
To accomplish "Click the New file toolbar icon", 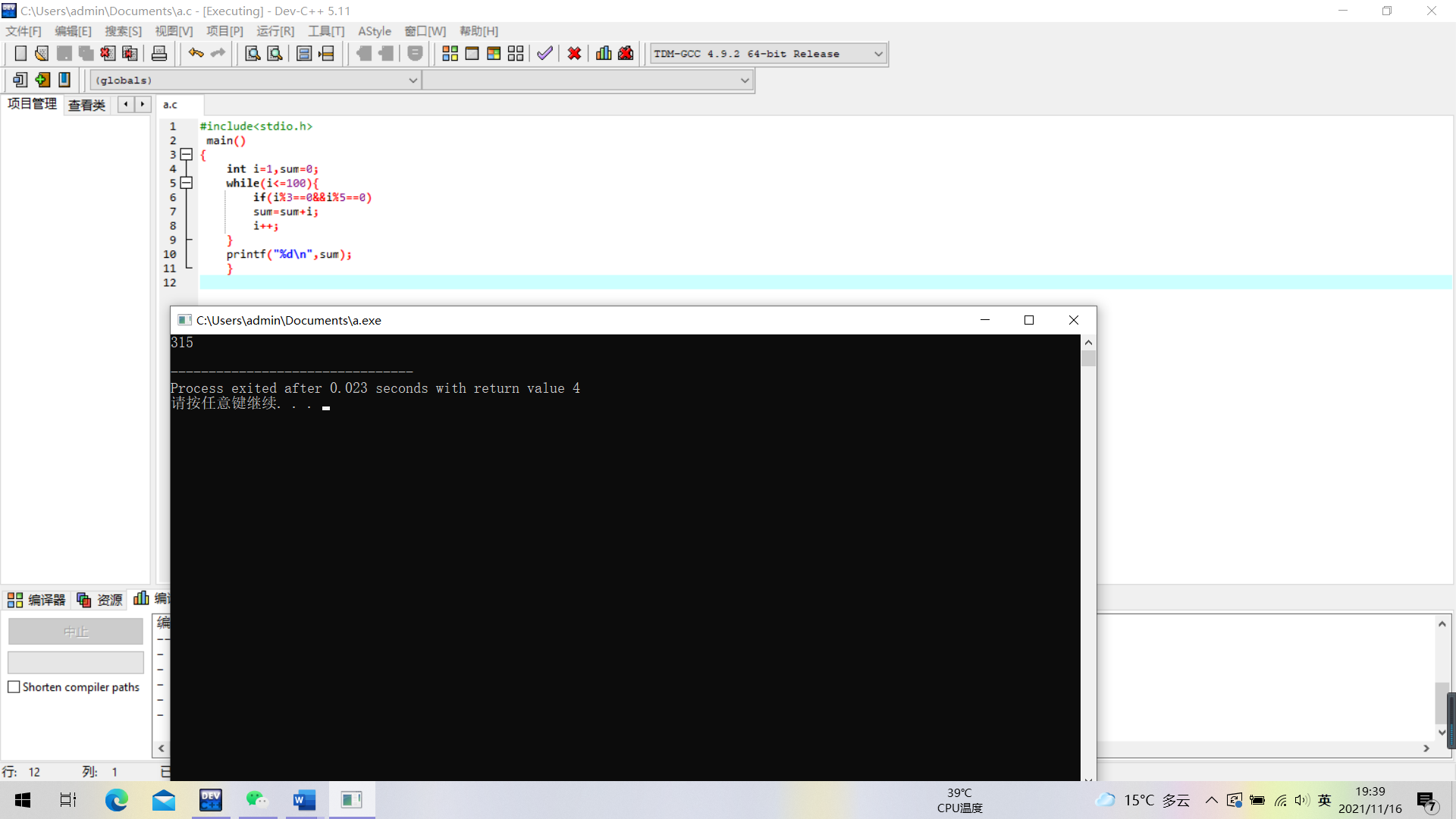I will click(20, 54).
